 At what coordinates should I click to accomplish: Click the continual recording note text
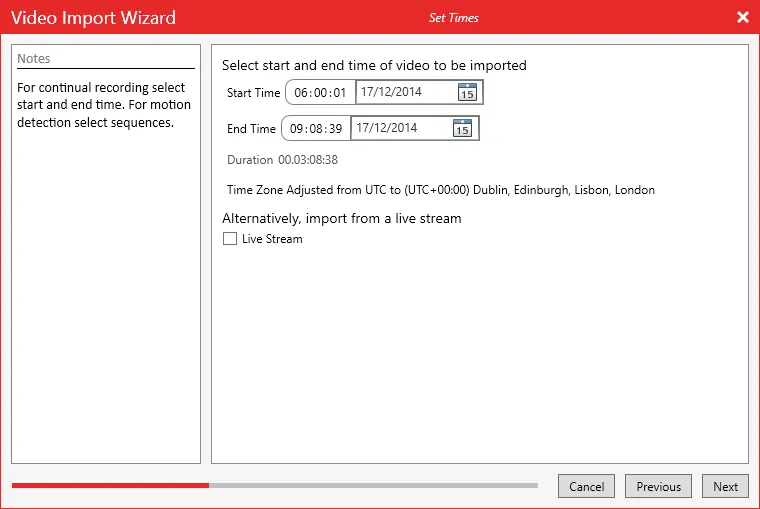104,105
